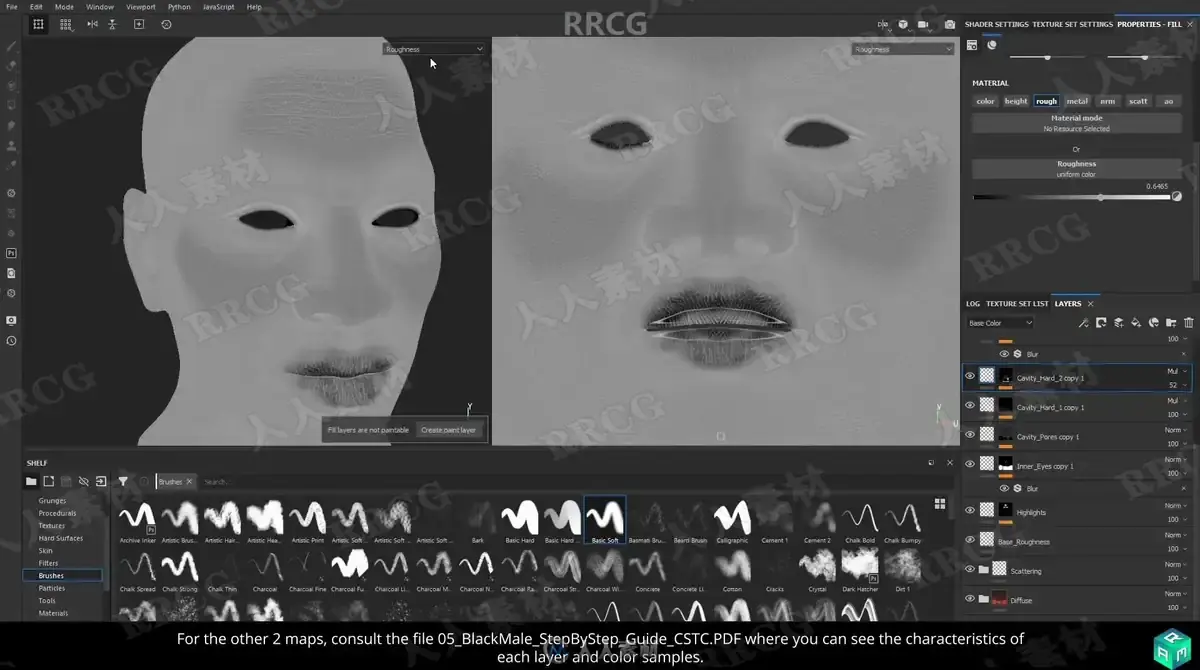Add a smart material icon in Layers
This screenshot has height=670, width=1200.
tap(1153, 323)
